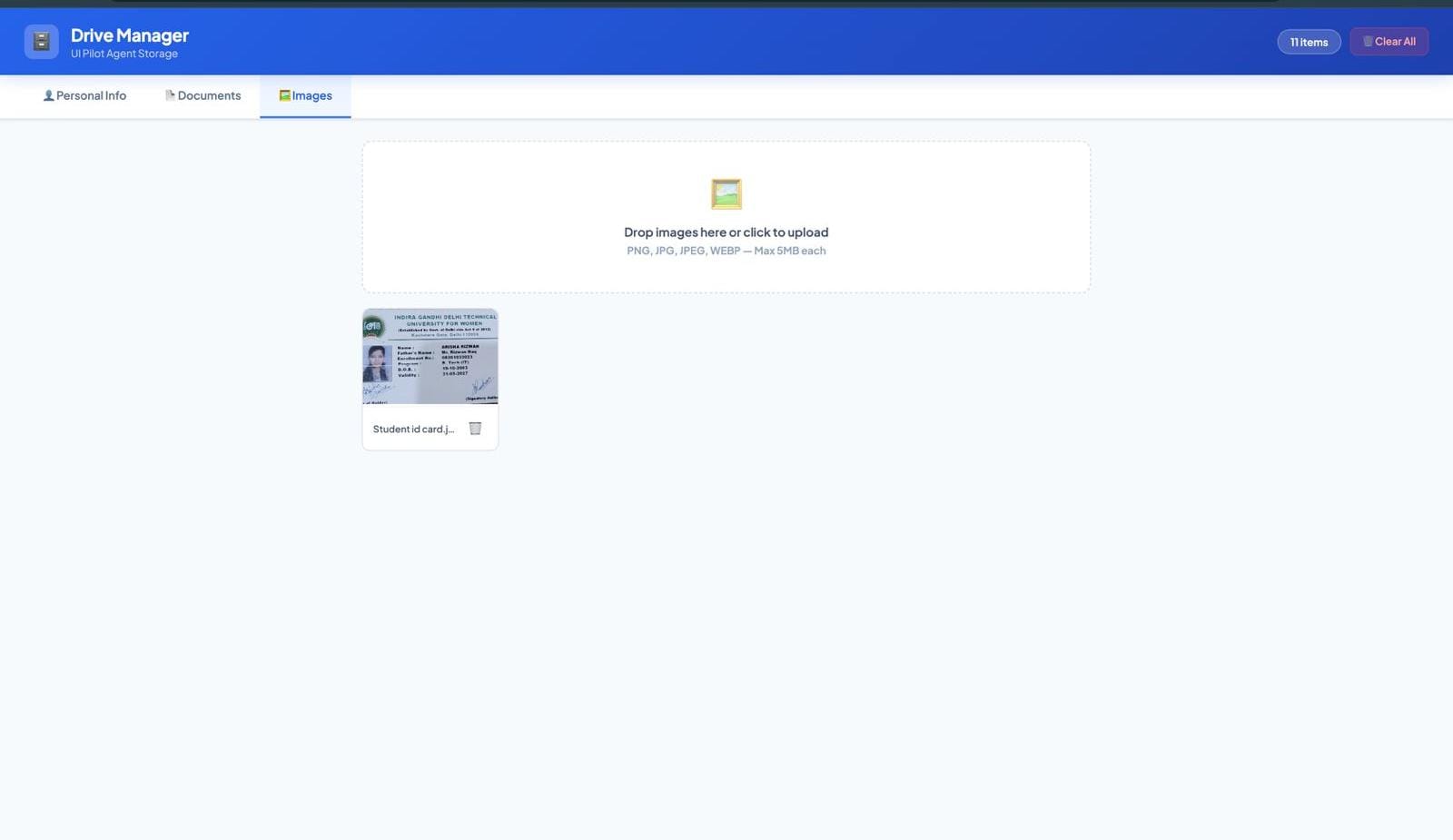Viewport: 1453px width, 840px height.
Task: Click the 11 items counter badge
Action: click(1309, 42)
